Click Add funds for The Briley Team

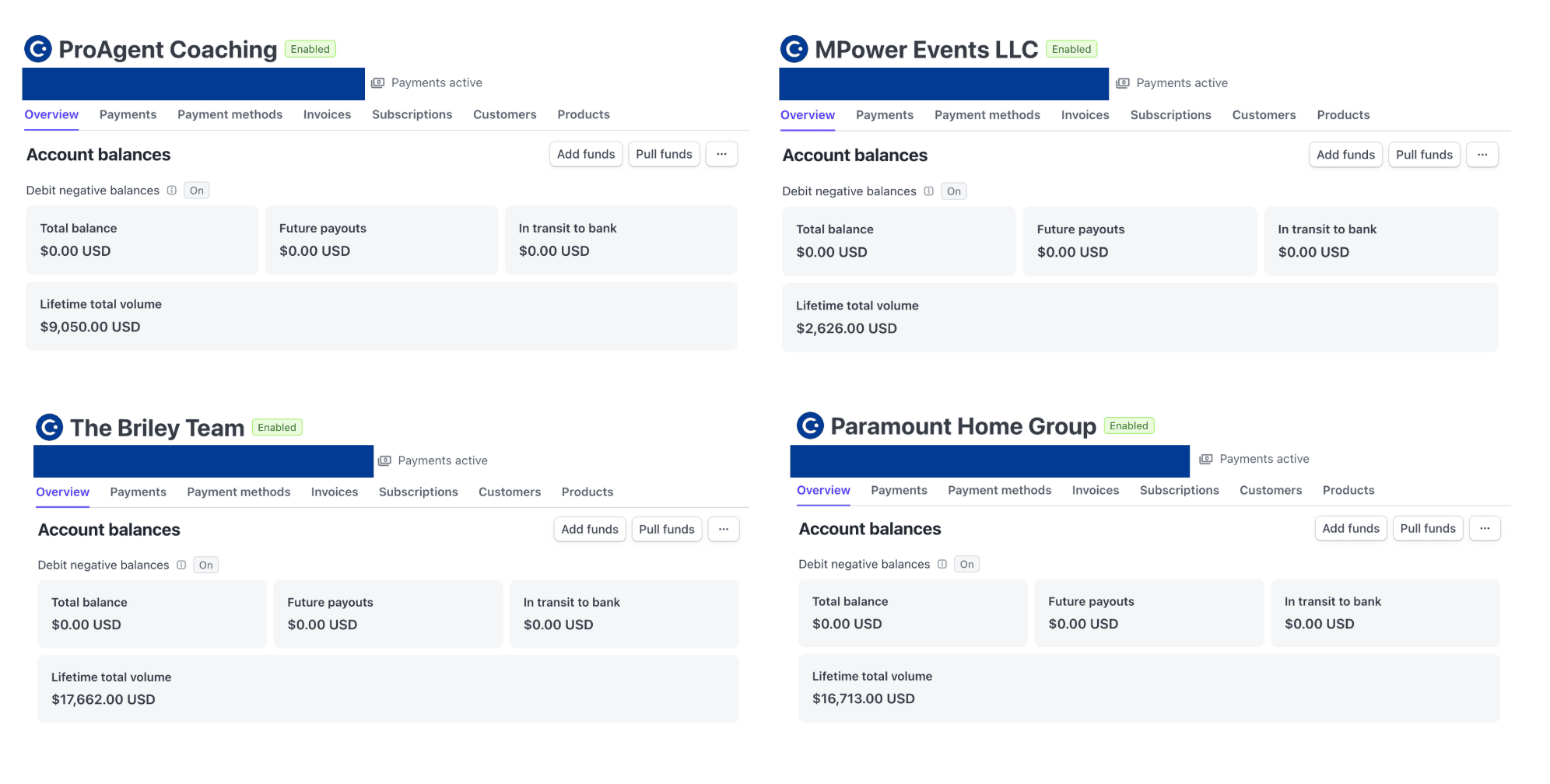tap(589, 530)
